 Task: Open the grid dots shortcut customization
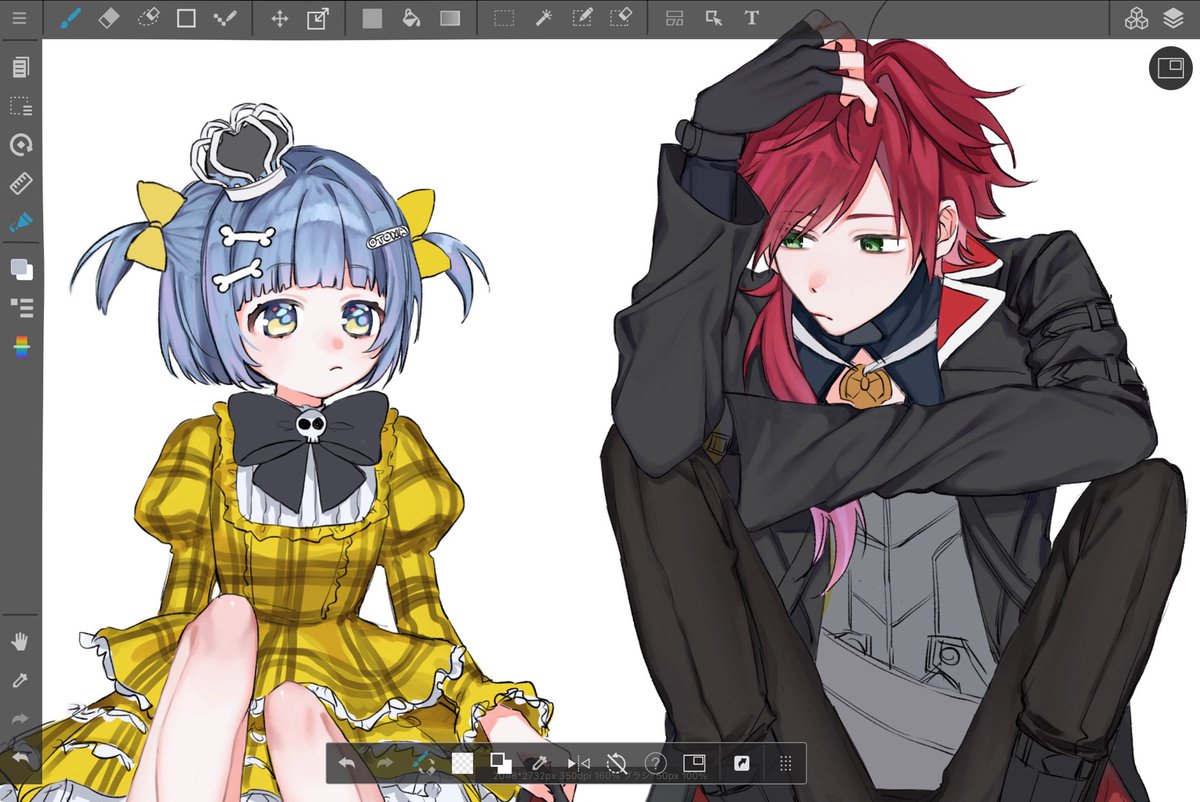[785, 763]
